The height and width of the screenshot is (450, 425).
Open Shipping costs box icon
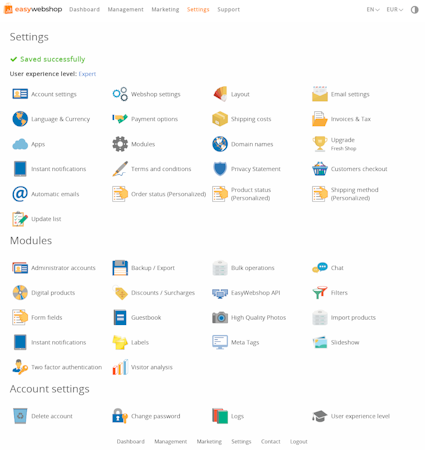tap(220, 119)
